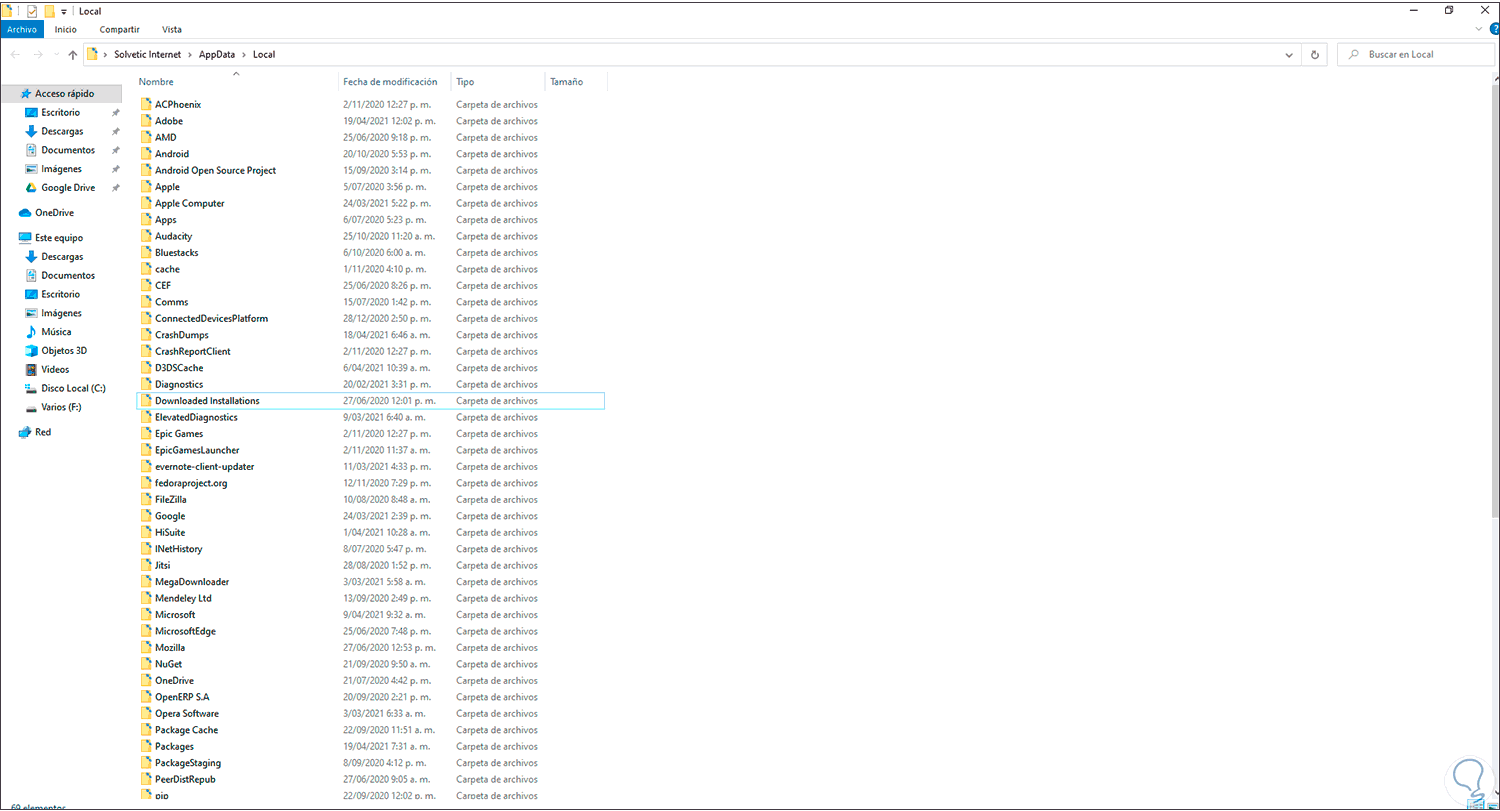Screen dimensions: 1500x811
Task: Sort by the Nombre column header
Action: (156, 82)
